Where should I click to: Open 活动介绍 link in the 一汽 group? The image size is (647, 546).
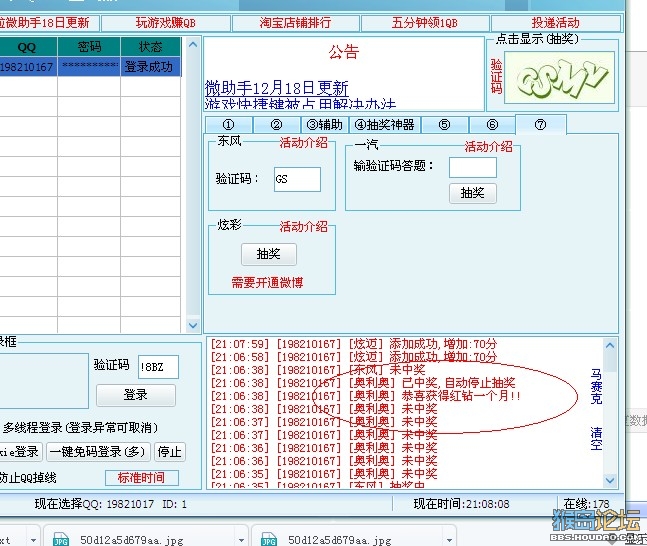coord(489,147)
